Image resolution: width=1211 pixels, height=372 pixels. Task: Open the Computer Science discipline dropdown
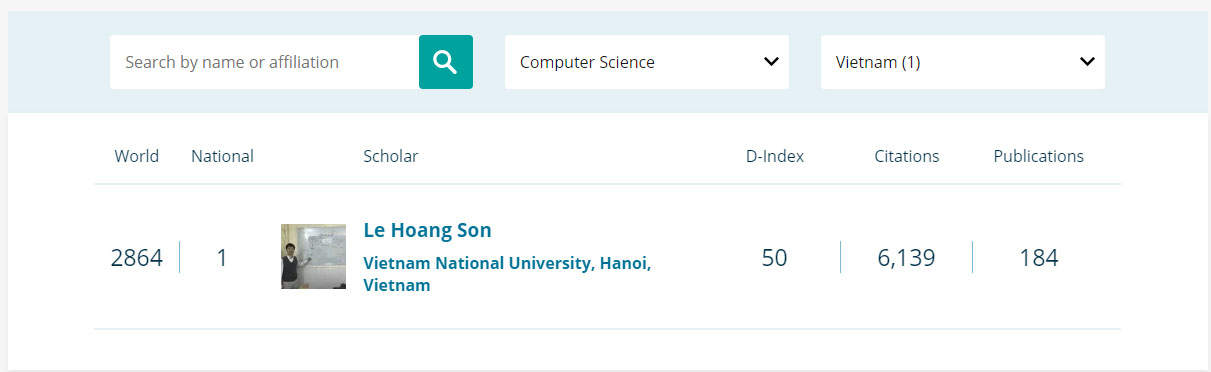pyautogui.click(x=646, y=62)
